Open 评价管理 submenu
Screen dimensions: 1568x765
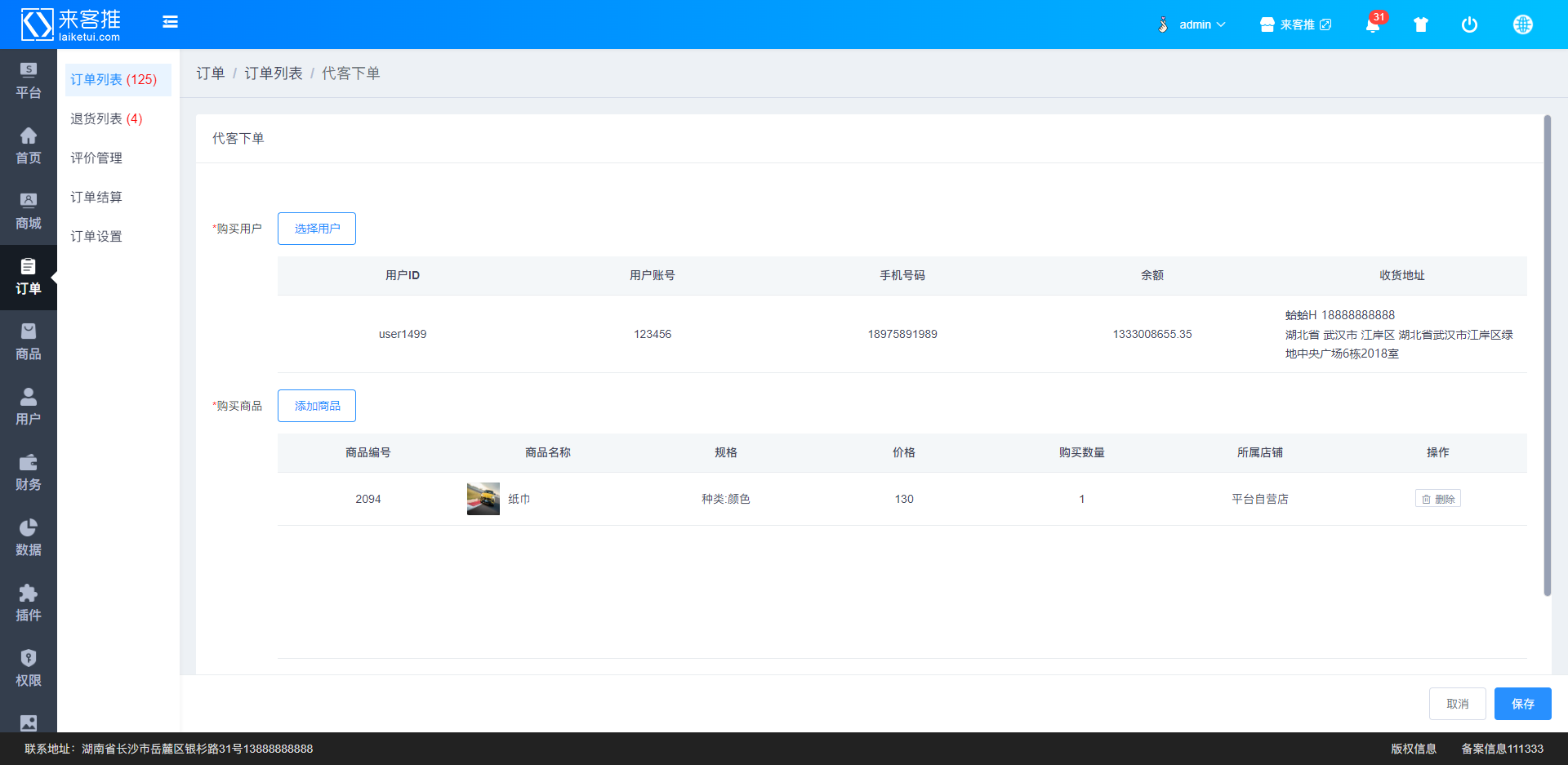click(x=118, y=158)
